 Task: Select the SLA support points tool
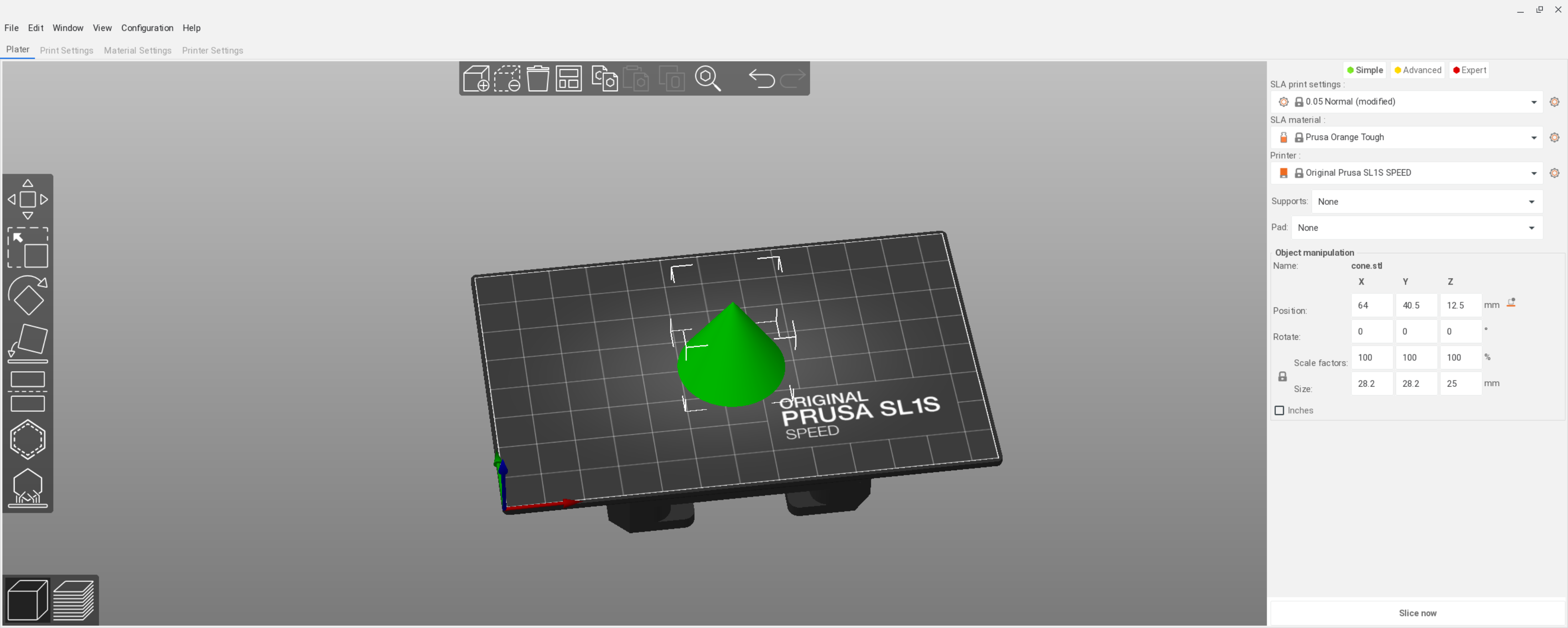[x=28, y=487]
